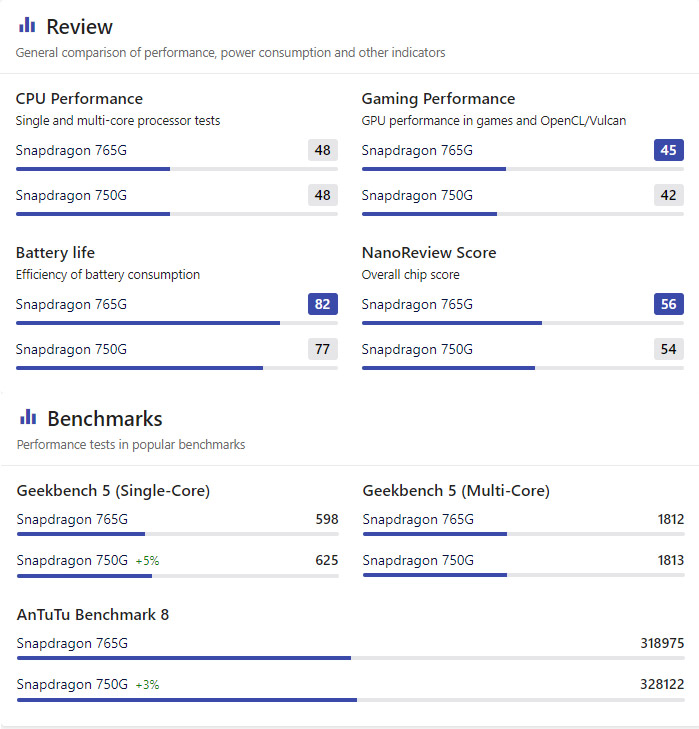Click the bar-chart icon beside Benchmarks
The height and width of the screenshot is (729, 699).
point(28,417)
